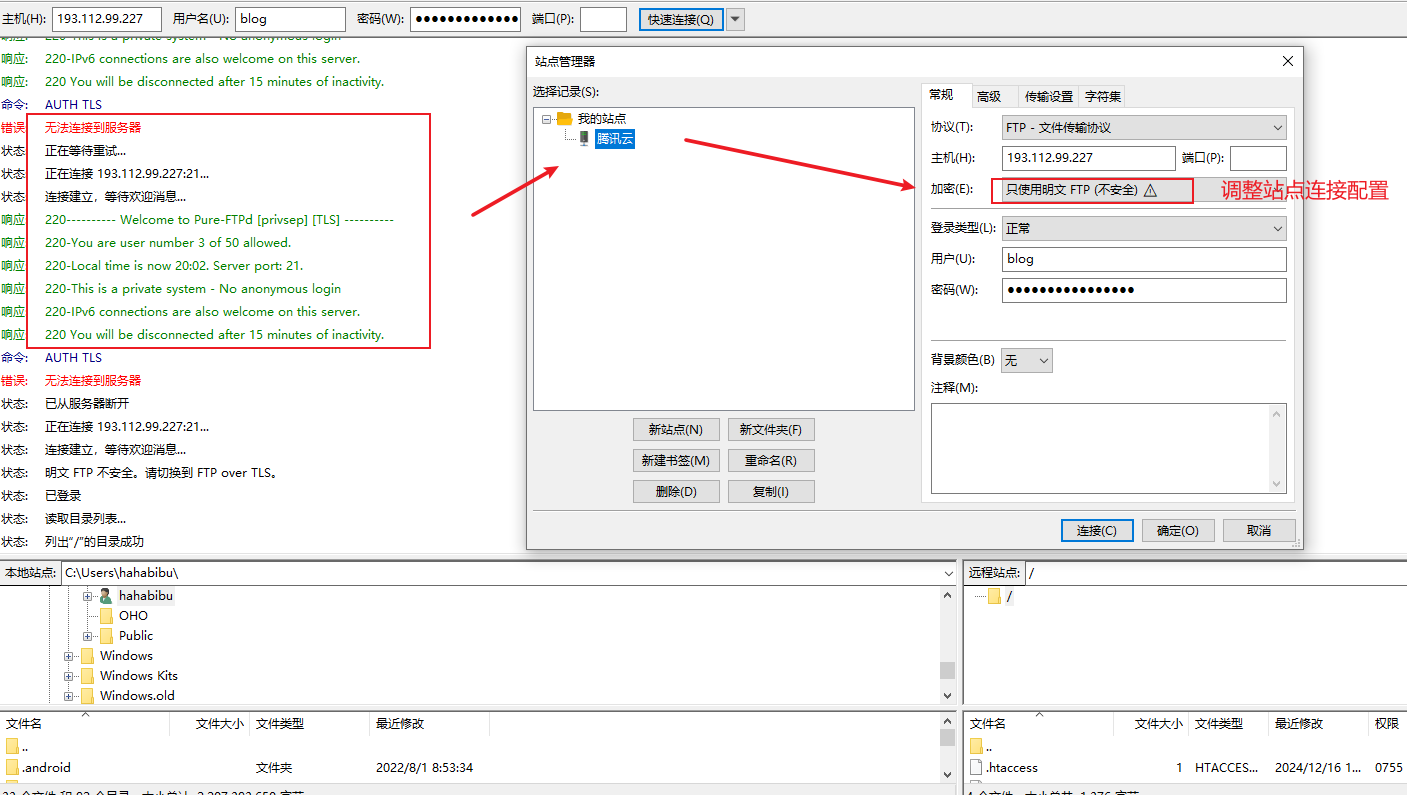This screenshot has height=795, width=1407.
Task: Click the .android folder icon
Action: [x=12, y=768]
